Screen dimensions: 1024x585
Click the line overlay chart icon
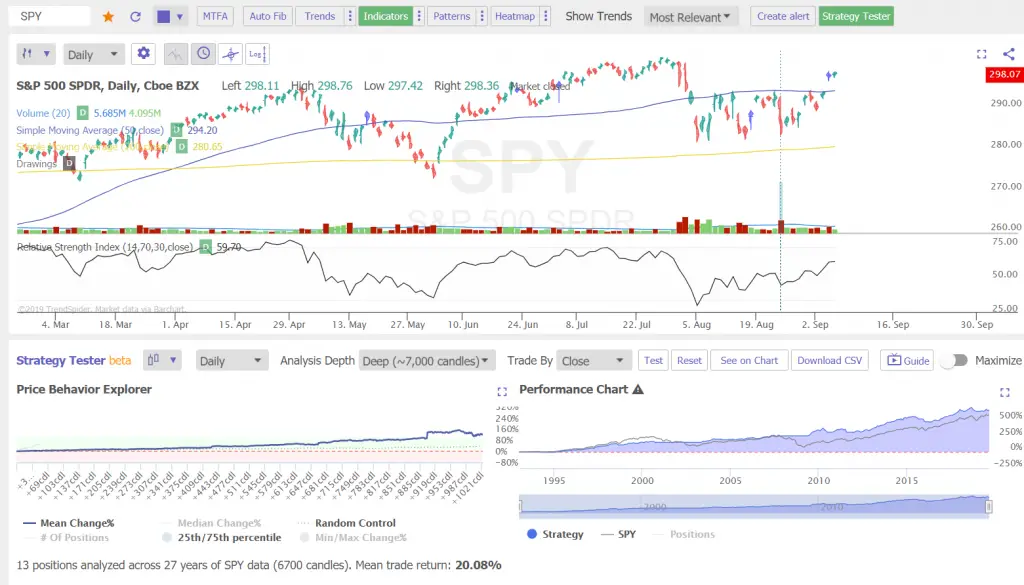pos(175,54)
